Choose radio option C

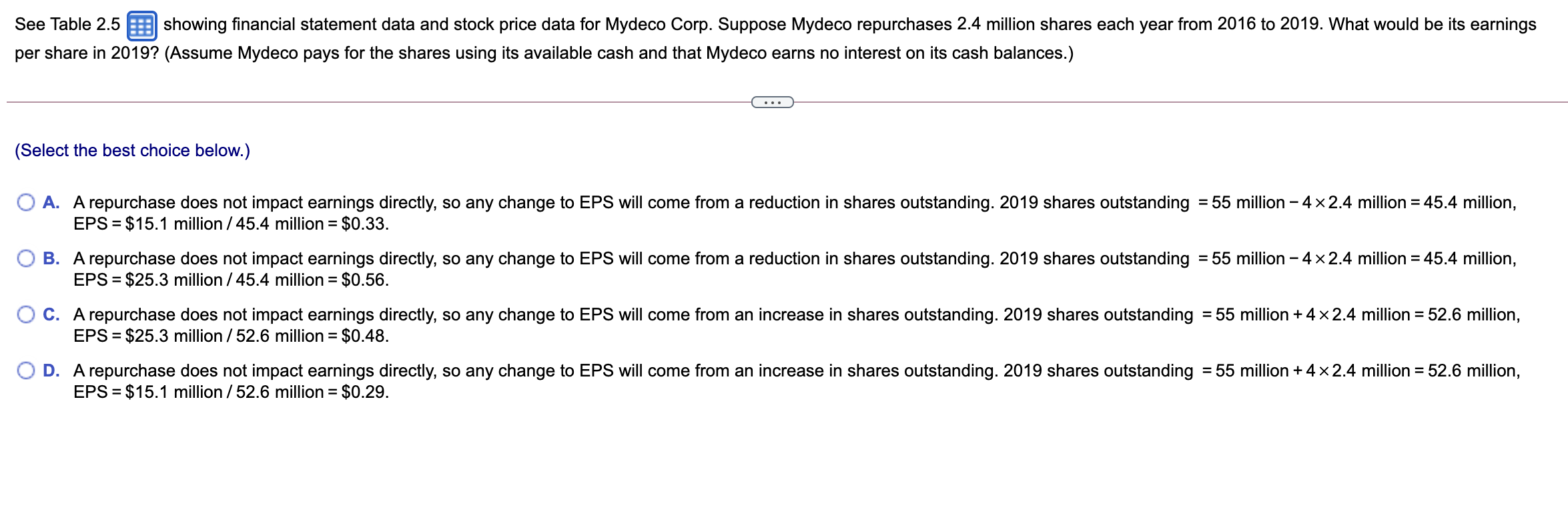[26, 314]
